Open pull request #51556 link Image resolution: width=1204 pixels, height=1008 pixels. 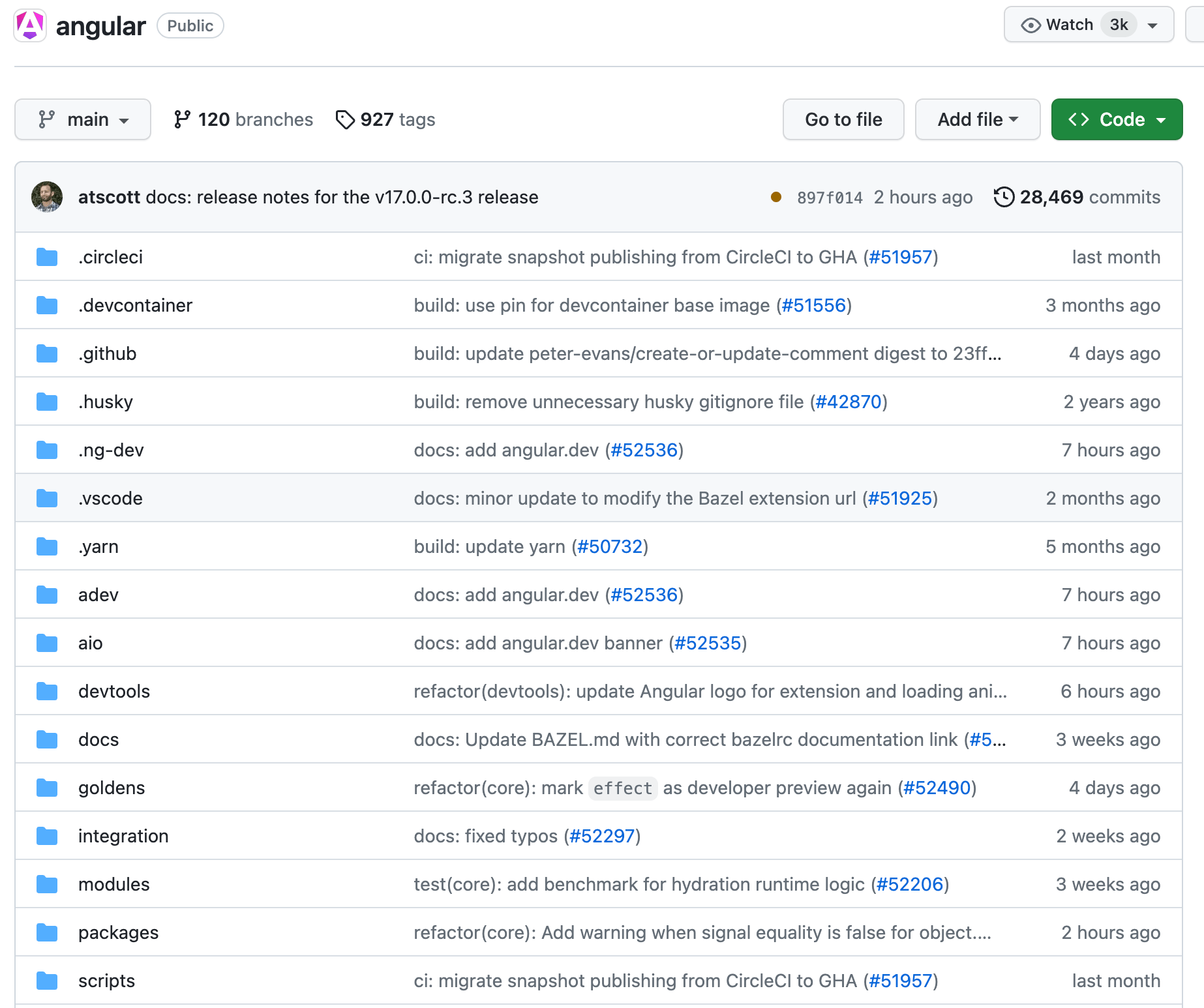(814, 305)
